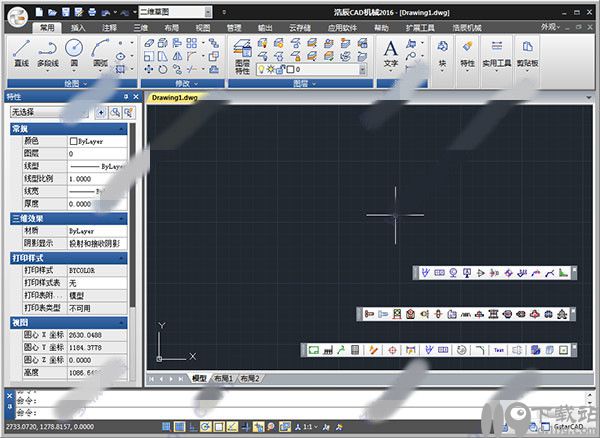This screenshot has height=438, width=600.
Task: Select the Erase tool in 修改 panel
Action: (x=149, y=43)
